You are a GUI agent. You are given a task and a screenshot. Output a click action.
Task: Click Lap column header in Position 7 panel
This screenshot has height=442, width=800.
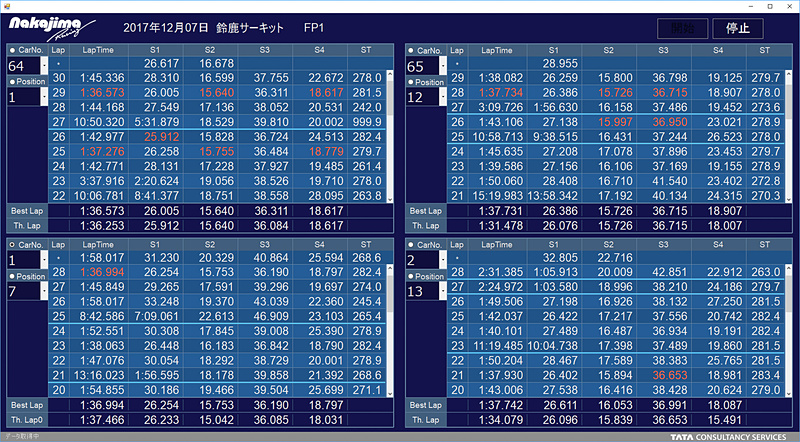click(58, 244)
